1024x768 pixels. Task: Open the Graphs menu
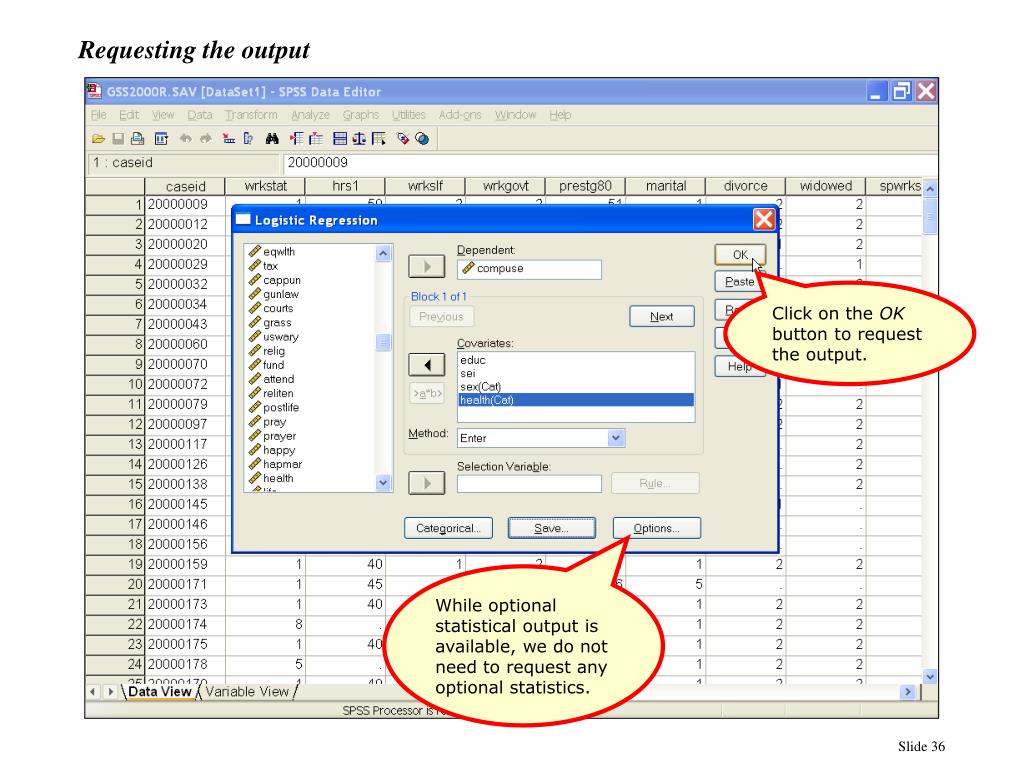pyautogui.click(x=360, y=115)
